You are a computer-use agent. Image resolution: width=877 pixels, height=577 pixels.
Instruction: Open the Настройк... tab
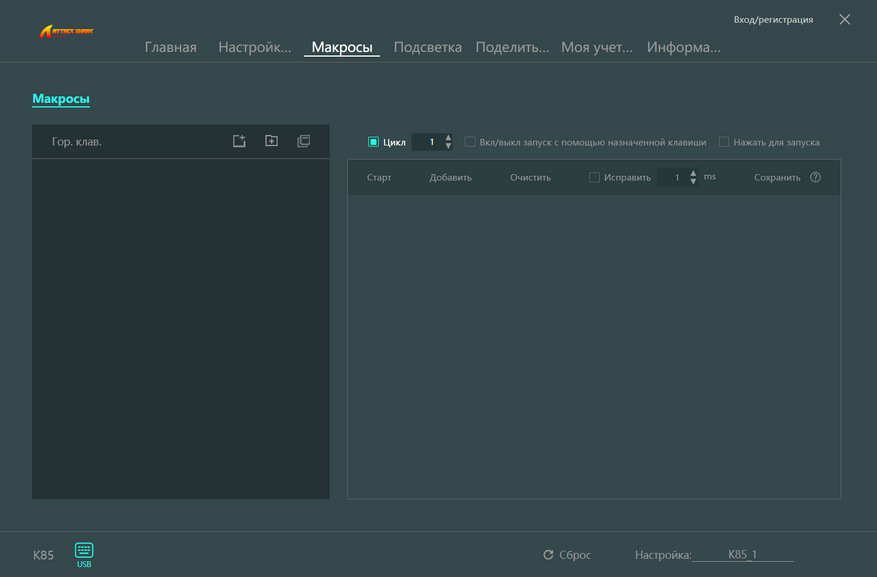254,47
